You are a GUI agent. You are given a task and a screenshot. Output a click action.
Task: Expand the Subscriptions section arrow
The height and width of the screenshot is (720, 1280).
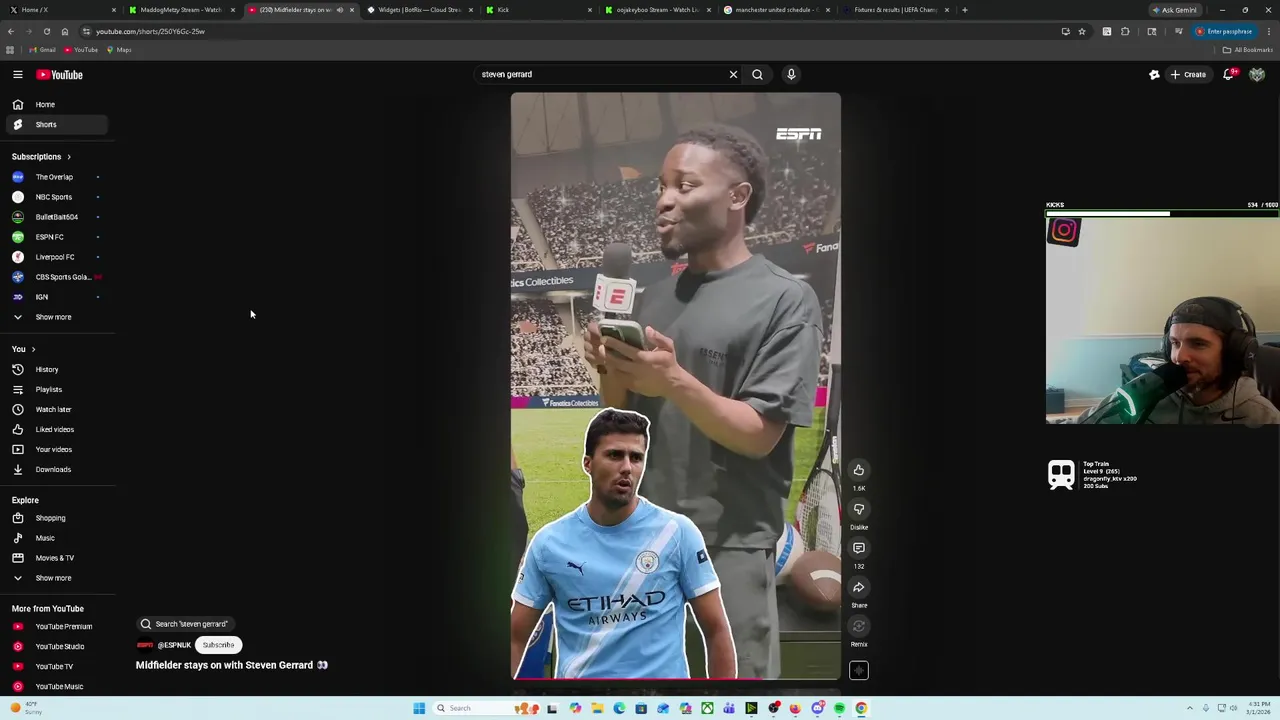[x=68, y=156]
